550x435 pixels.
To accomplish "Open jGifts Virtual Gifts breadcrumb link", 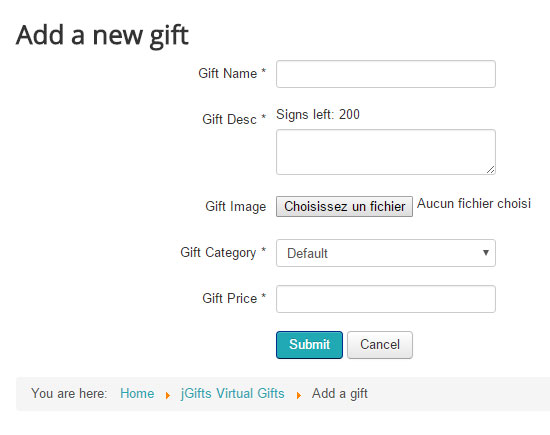I will 232,393.
